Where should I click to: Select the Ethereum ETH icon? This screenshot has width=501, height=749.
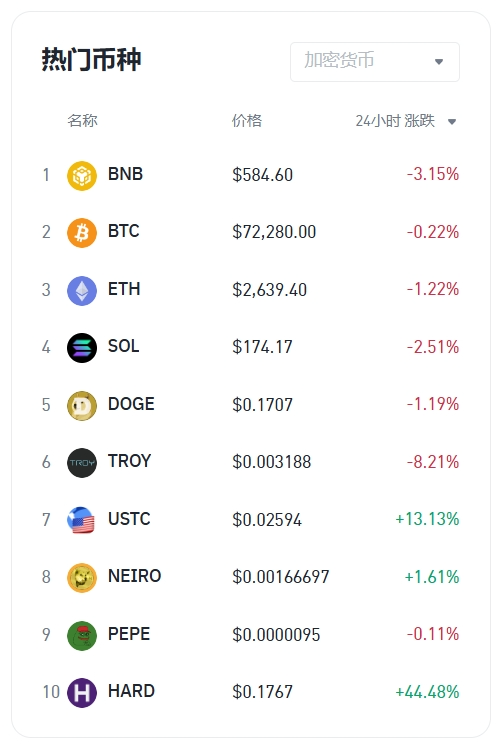click(x=82, y=290)
